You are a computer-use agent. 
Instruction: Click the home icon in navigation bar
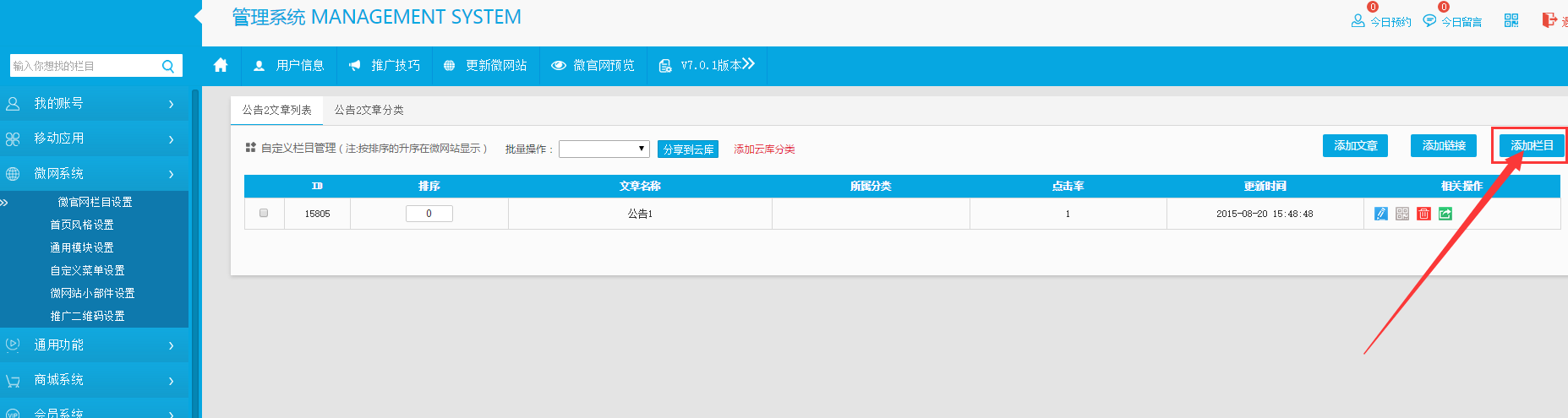[221, 65]
